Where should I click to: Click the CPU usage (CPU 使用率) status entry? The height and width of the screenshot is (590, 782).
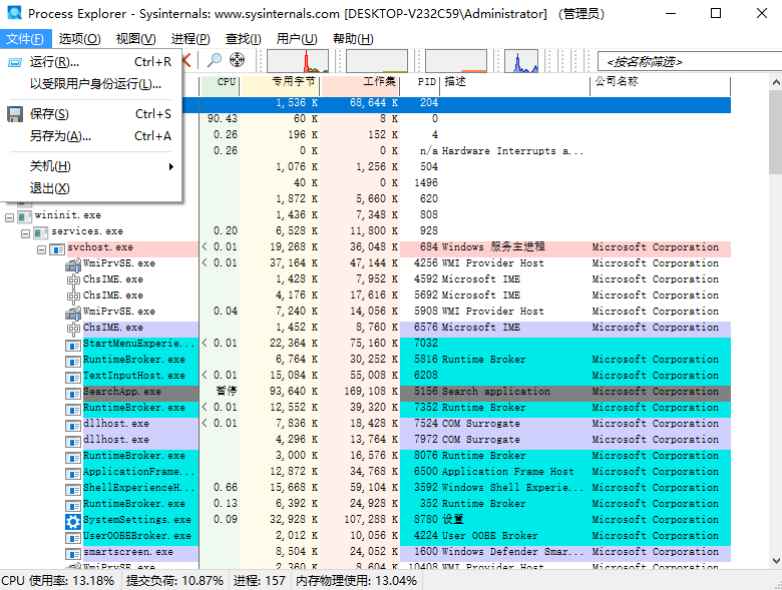tap(58, 581)
